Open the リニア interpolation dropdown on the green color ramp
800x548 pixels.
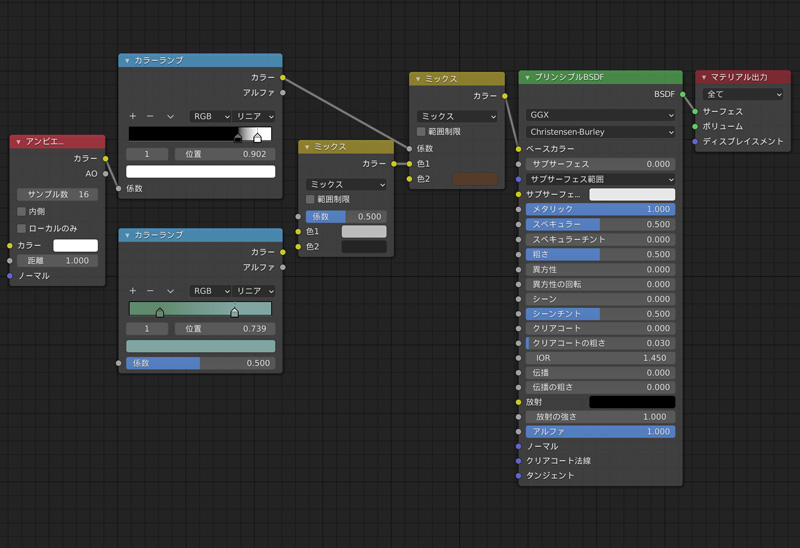(254, 291)
